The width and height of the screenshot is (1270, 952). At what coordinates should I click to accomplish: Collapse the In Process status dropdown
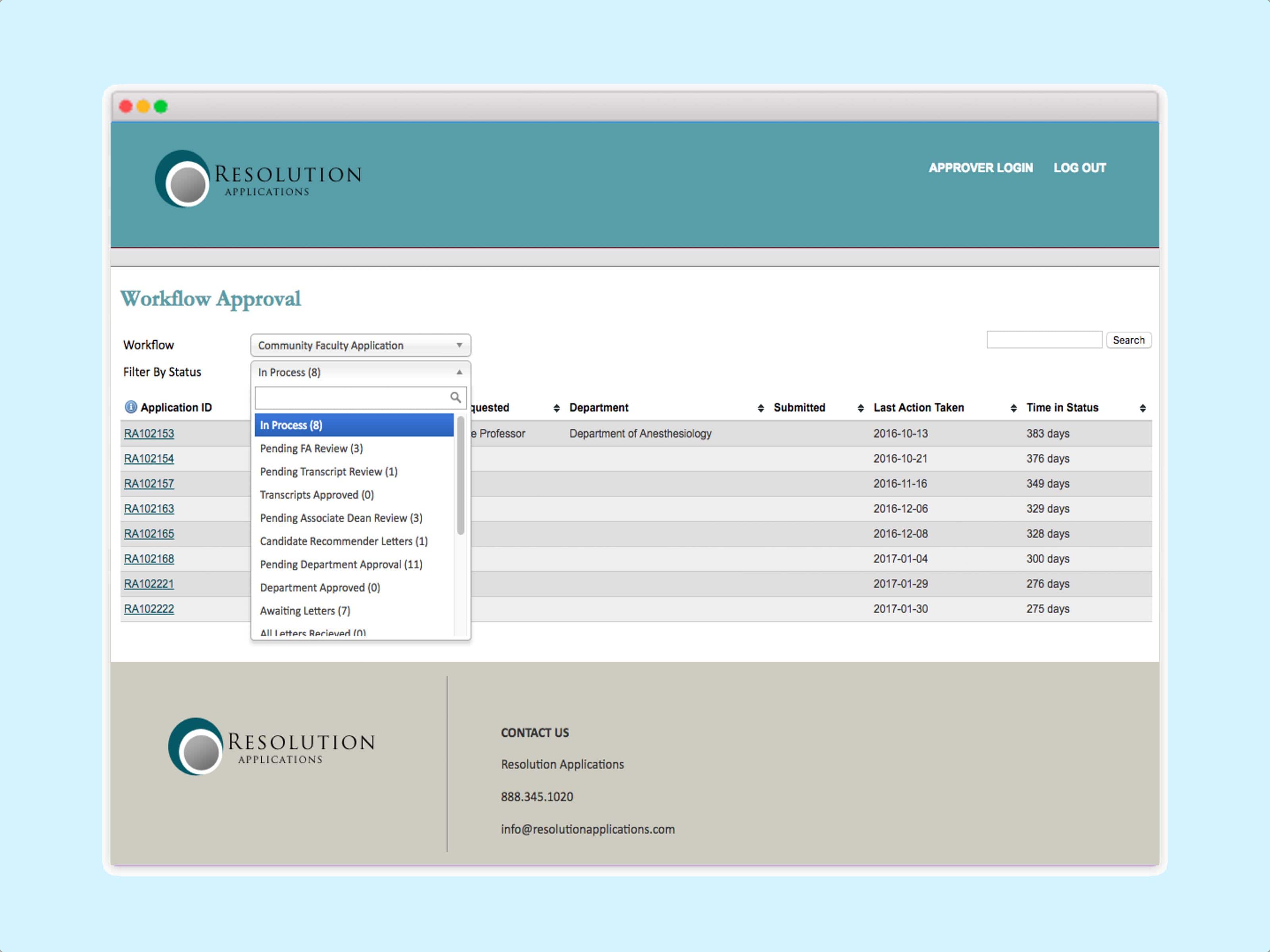tap(360, 372)
